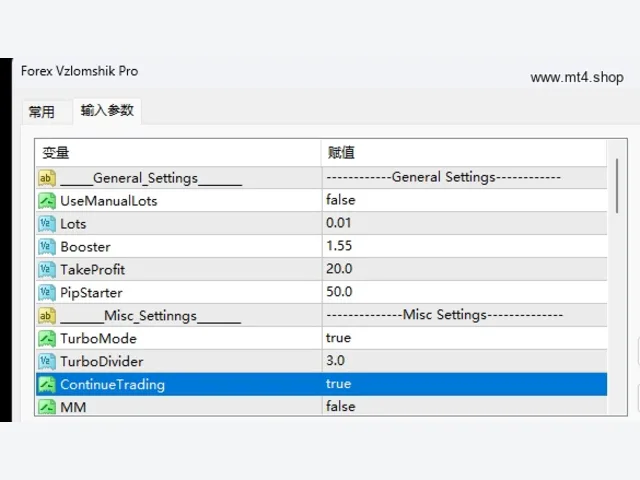640x480 pixels.
Task: Click the boolean icon next to MM
Action: coord(47,407)
